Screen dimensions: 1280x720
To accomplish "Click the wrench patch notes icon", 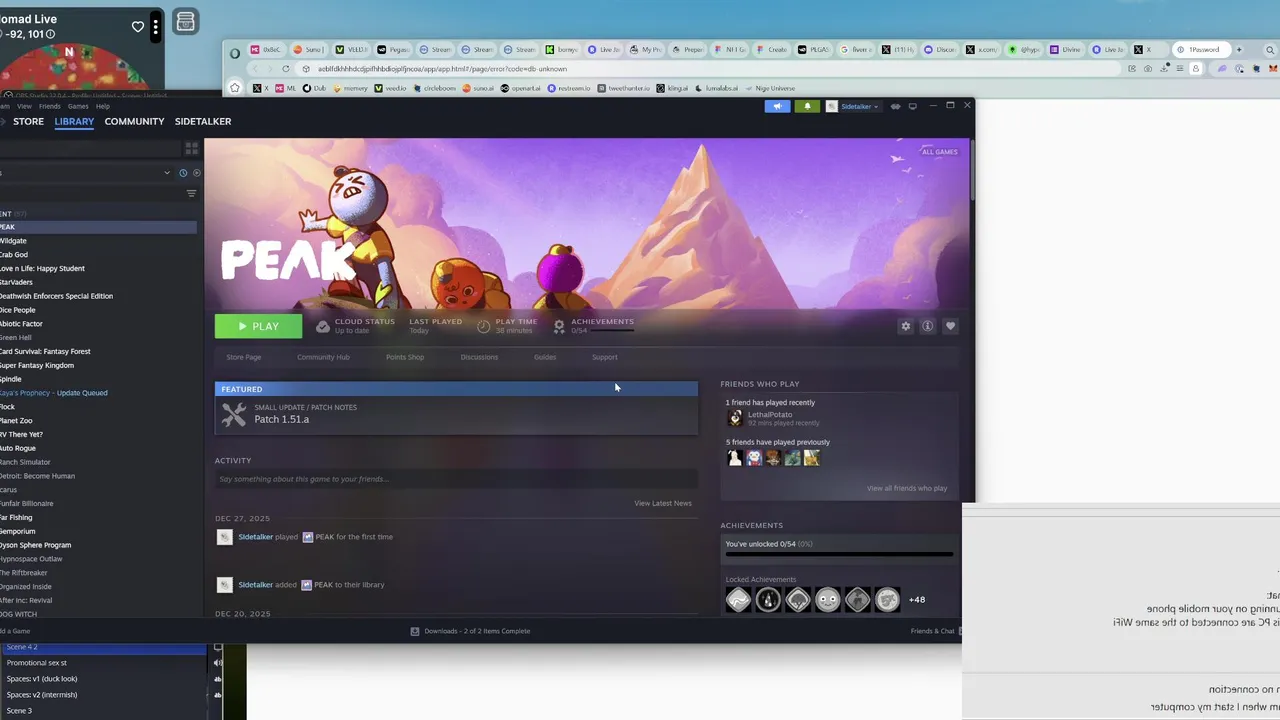I will [x=234, y=414].
